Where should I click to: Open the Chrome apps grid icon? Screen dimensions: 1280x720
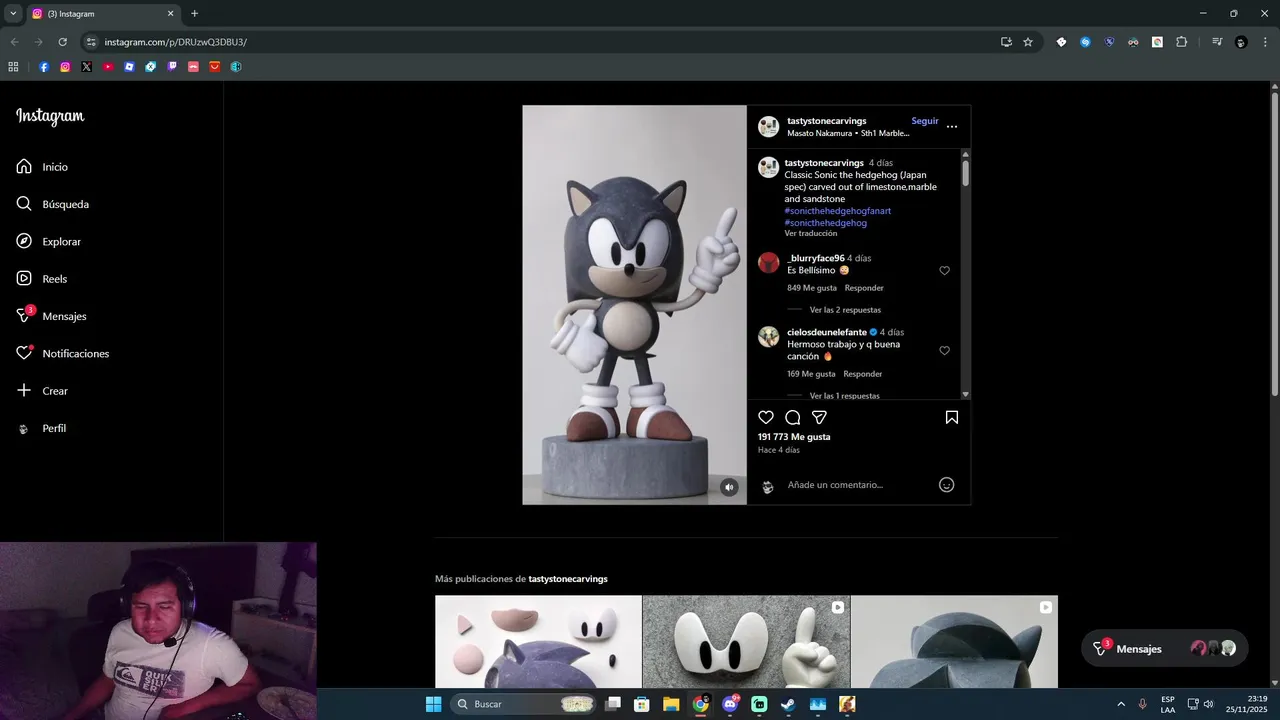click(13, 67)
